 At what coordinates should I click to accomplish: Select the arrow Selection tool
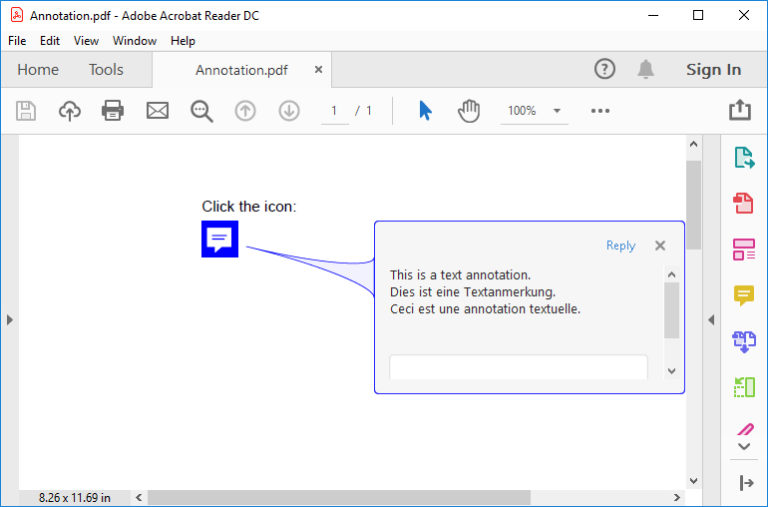point(425,110)
